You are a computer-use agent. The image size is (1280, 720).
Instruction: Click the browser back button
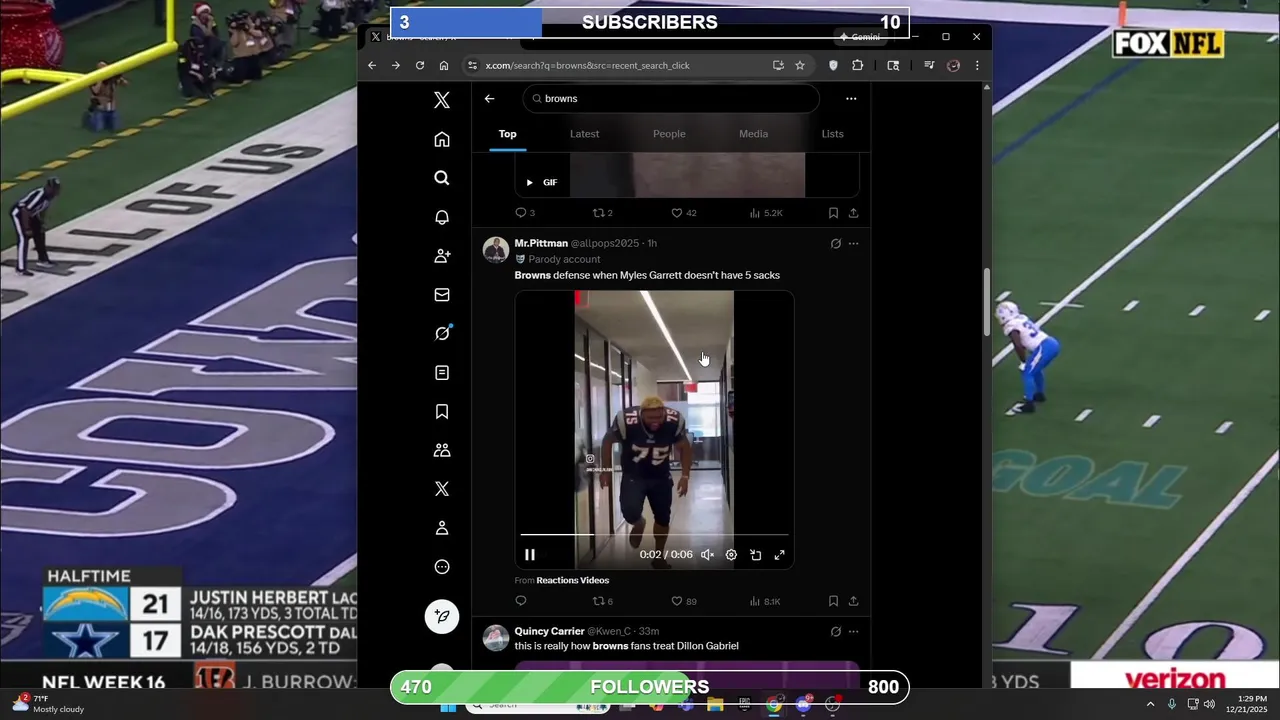click(372, 65)
